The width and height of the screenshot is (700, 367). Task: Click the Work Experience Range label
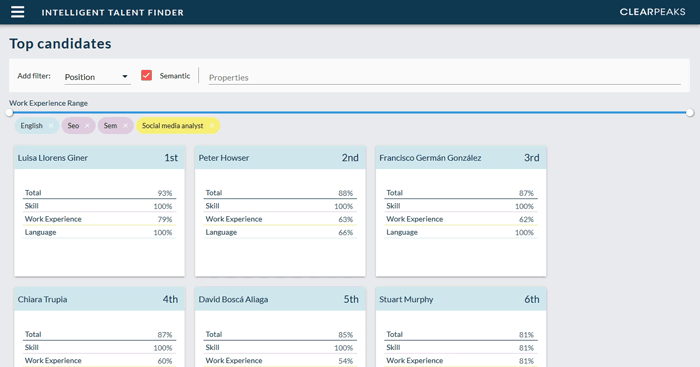pyautogui.click(x=48, y=103)
